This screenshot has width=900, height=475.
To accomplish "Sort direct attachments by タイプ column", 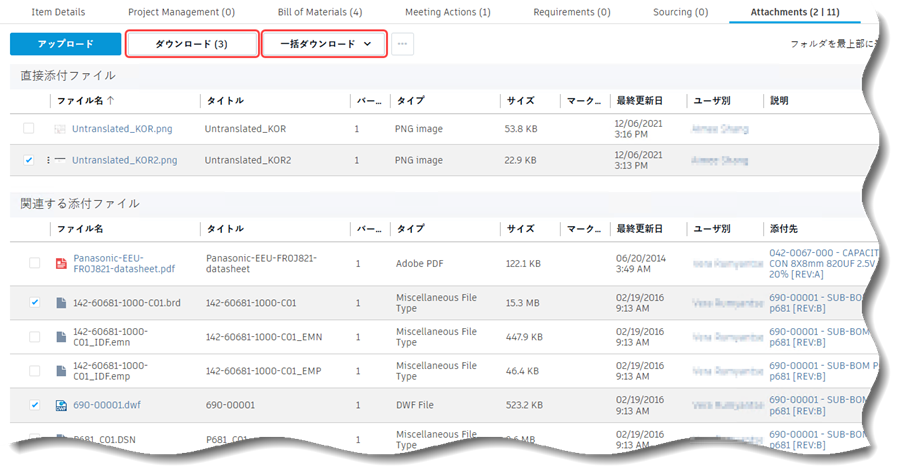I will [411, 100].
